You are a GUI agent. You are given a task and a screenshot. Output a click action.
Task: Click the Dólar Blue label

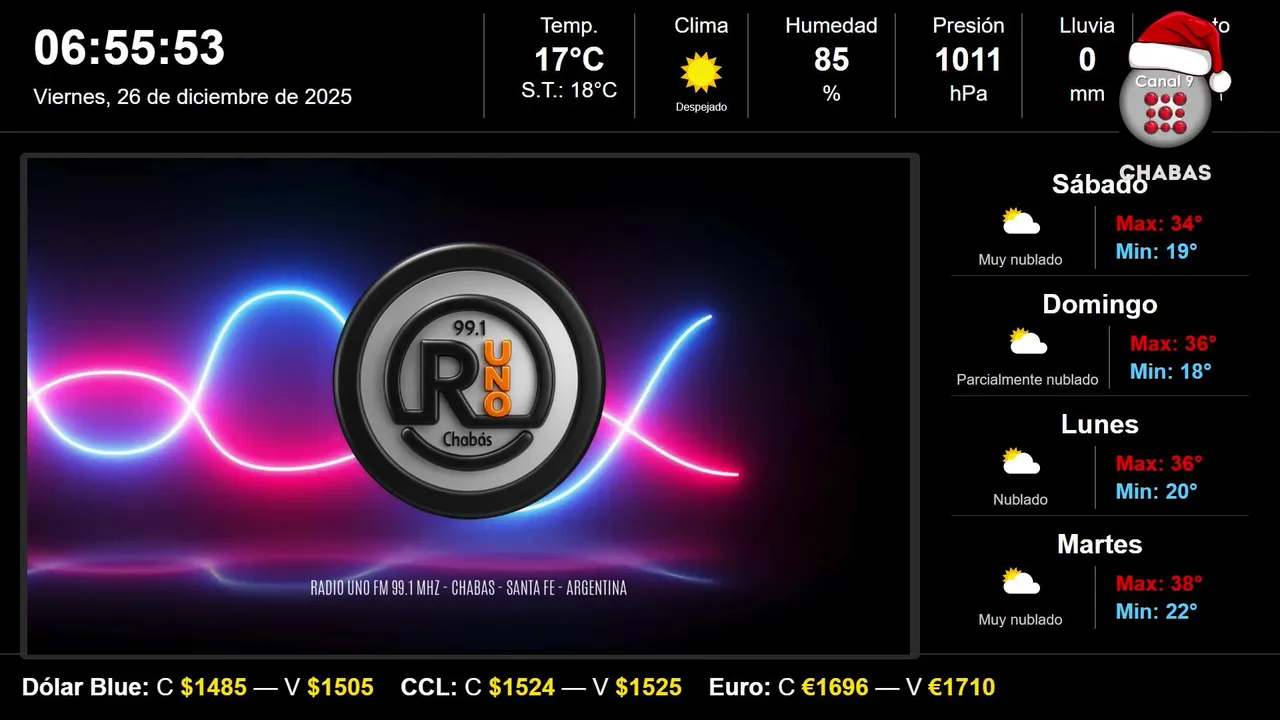tap(85, 687)
